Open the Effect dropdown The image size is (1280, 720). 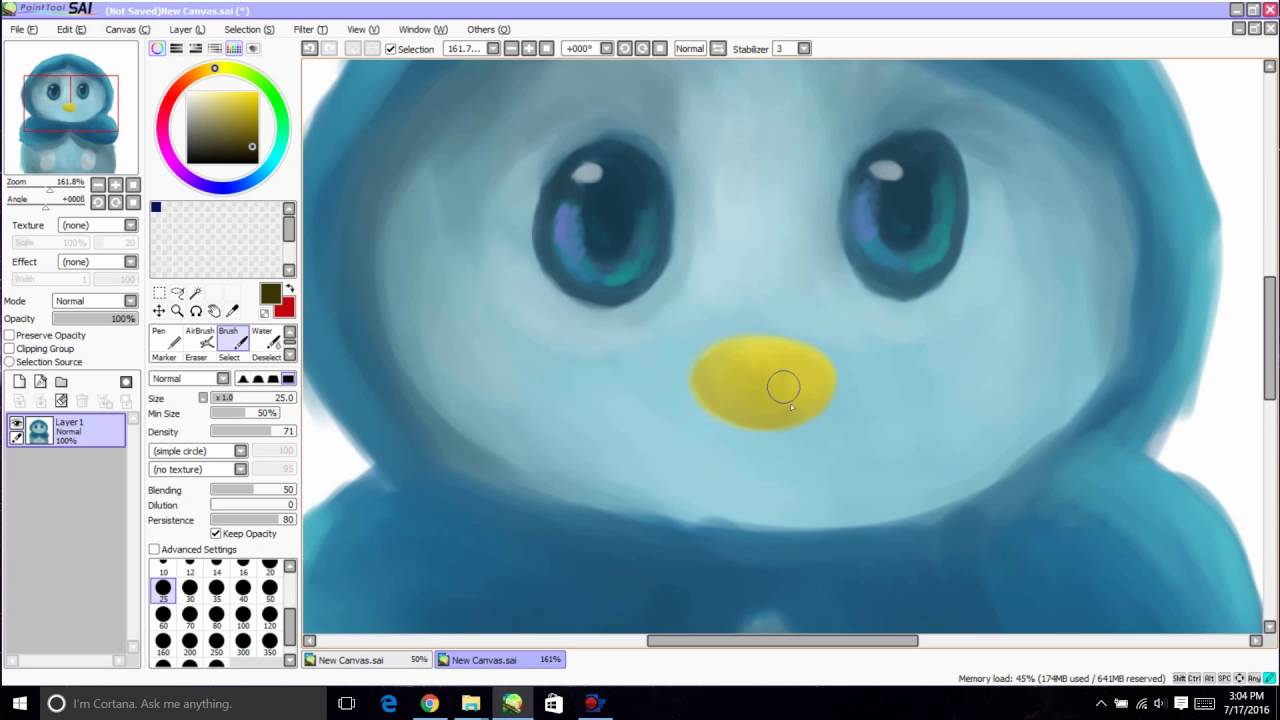pyautogui.click(x=97, y=262)
